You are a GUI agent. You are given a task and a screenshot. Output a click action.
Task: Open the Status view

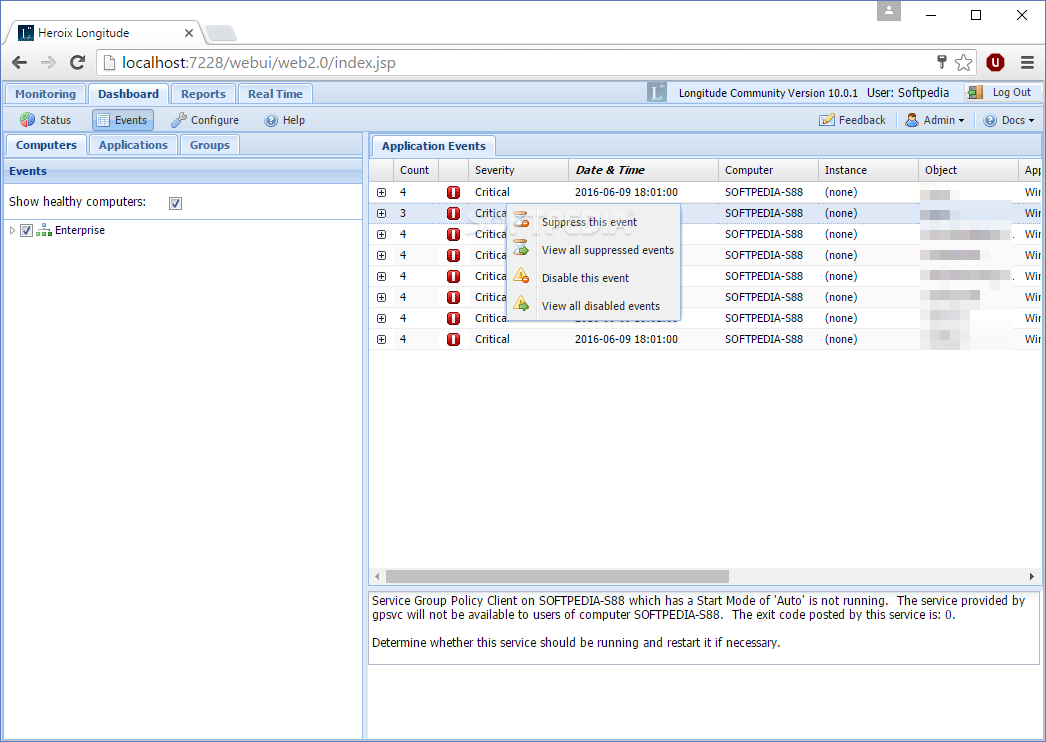click(x=45, y=120)
